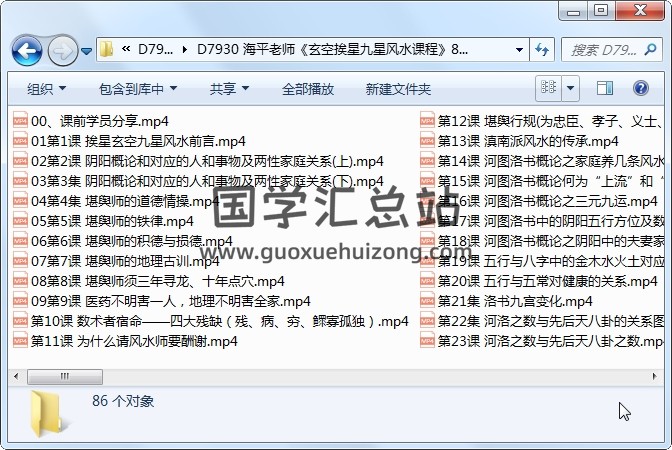Viewport: 672px width, 450px height.
Task: Click the 86 个对象 status text
Action: coord(123,401)
